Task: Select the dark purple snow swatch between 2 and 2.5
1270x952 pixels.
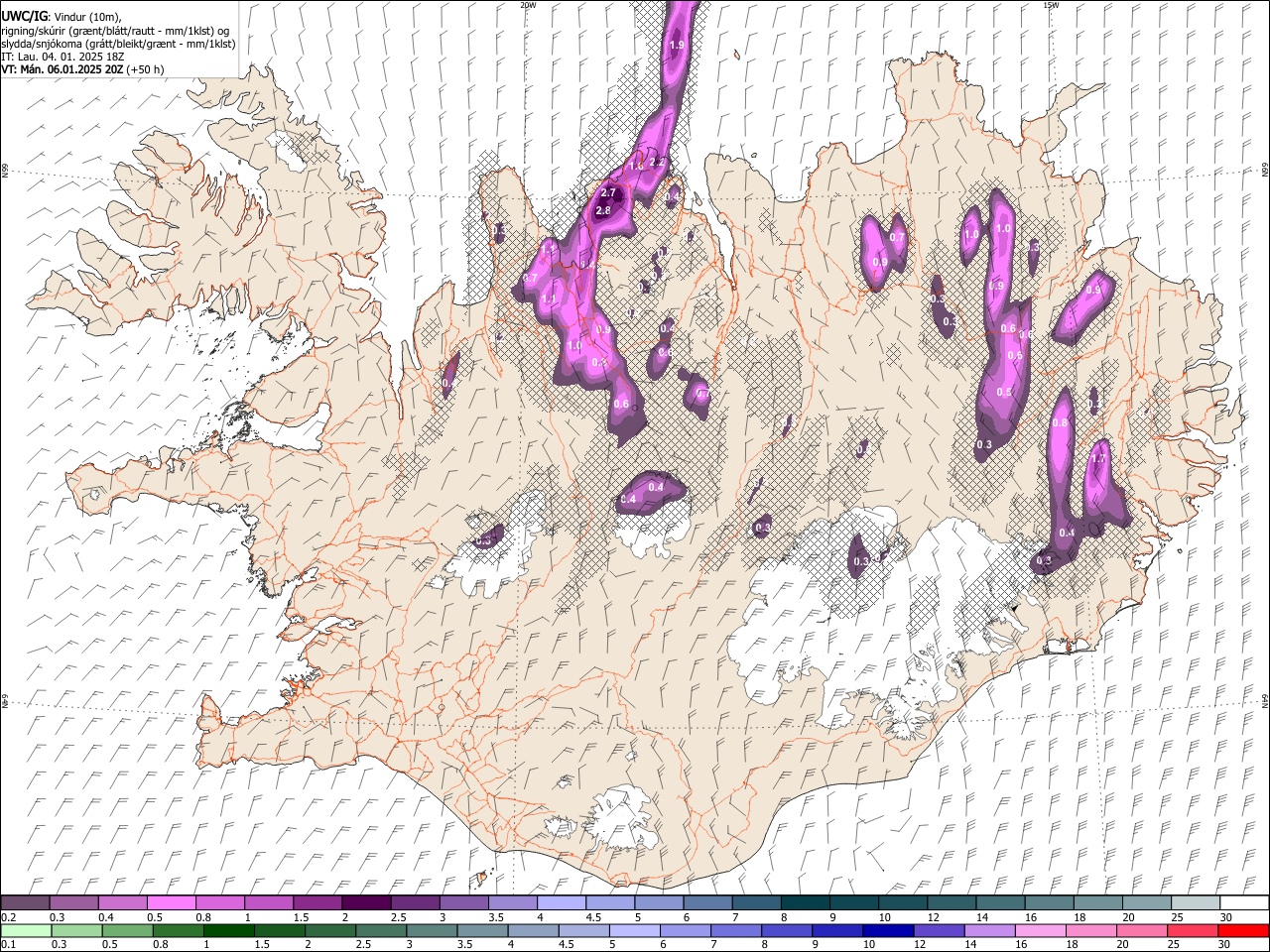Action: 366,902
